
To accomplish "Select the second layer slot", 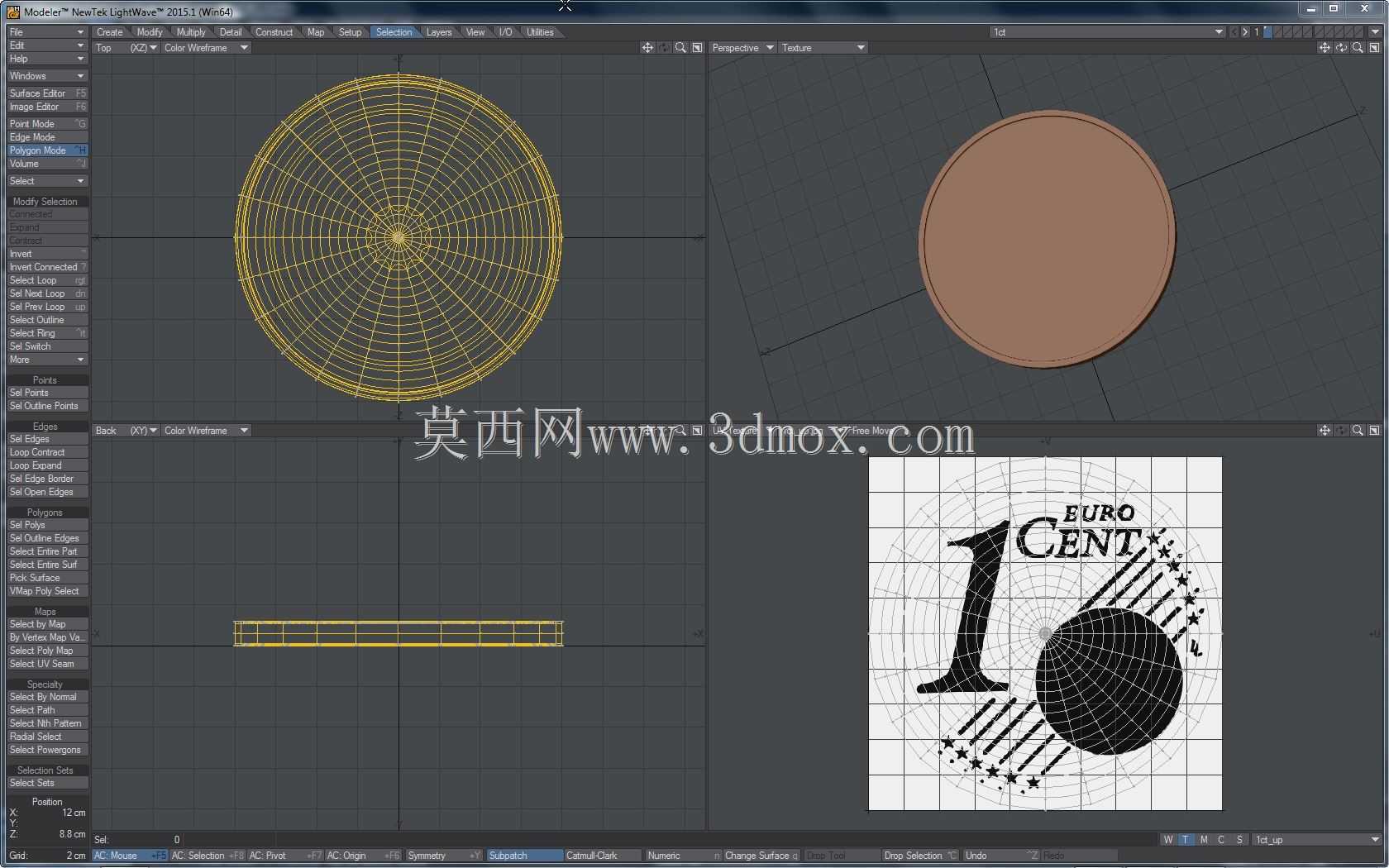I will [1278, 32].
